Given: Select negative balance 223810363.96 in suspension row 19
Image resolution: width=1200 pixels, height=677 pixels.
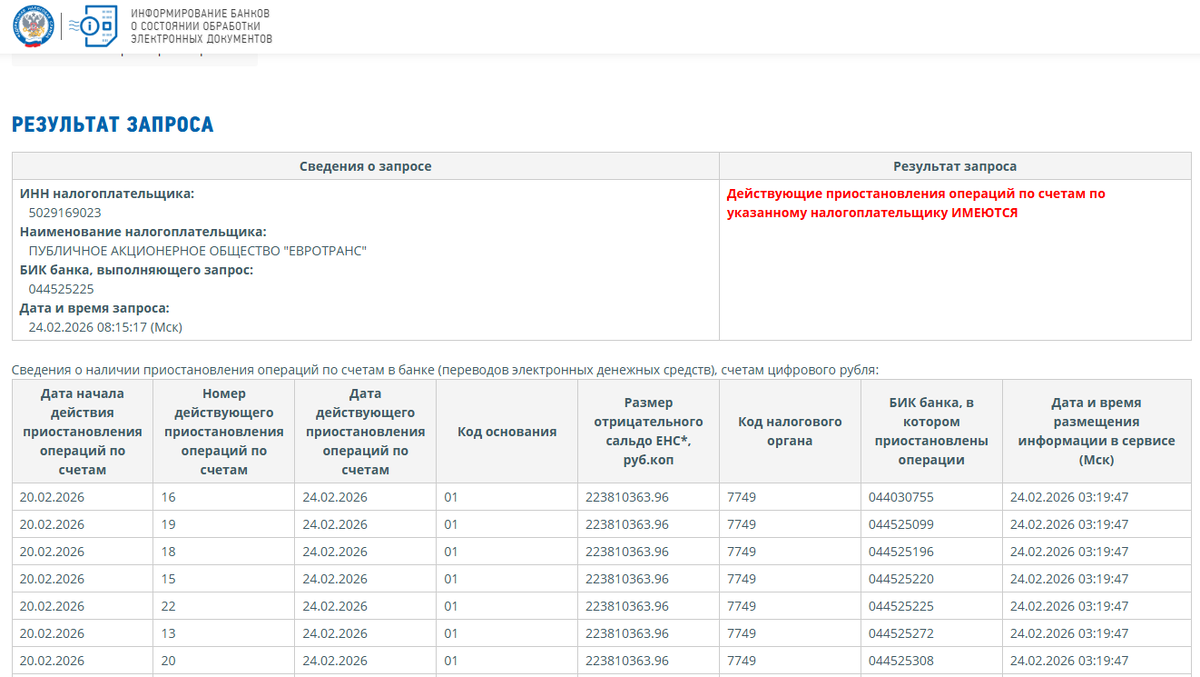Looking at the screenshot, I should point(627,524).
